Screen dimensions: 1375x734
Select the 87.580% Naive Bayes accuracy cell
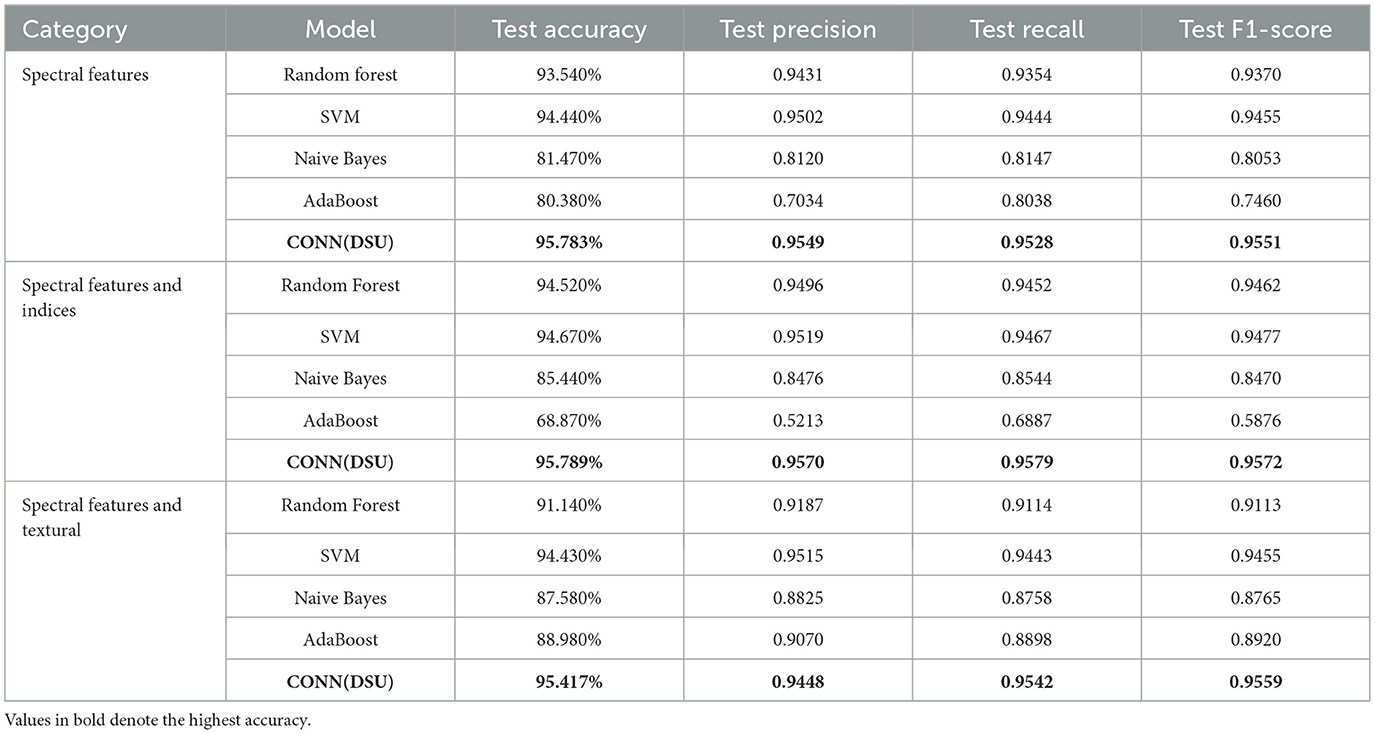coord(569,598)
